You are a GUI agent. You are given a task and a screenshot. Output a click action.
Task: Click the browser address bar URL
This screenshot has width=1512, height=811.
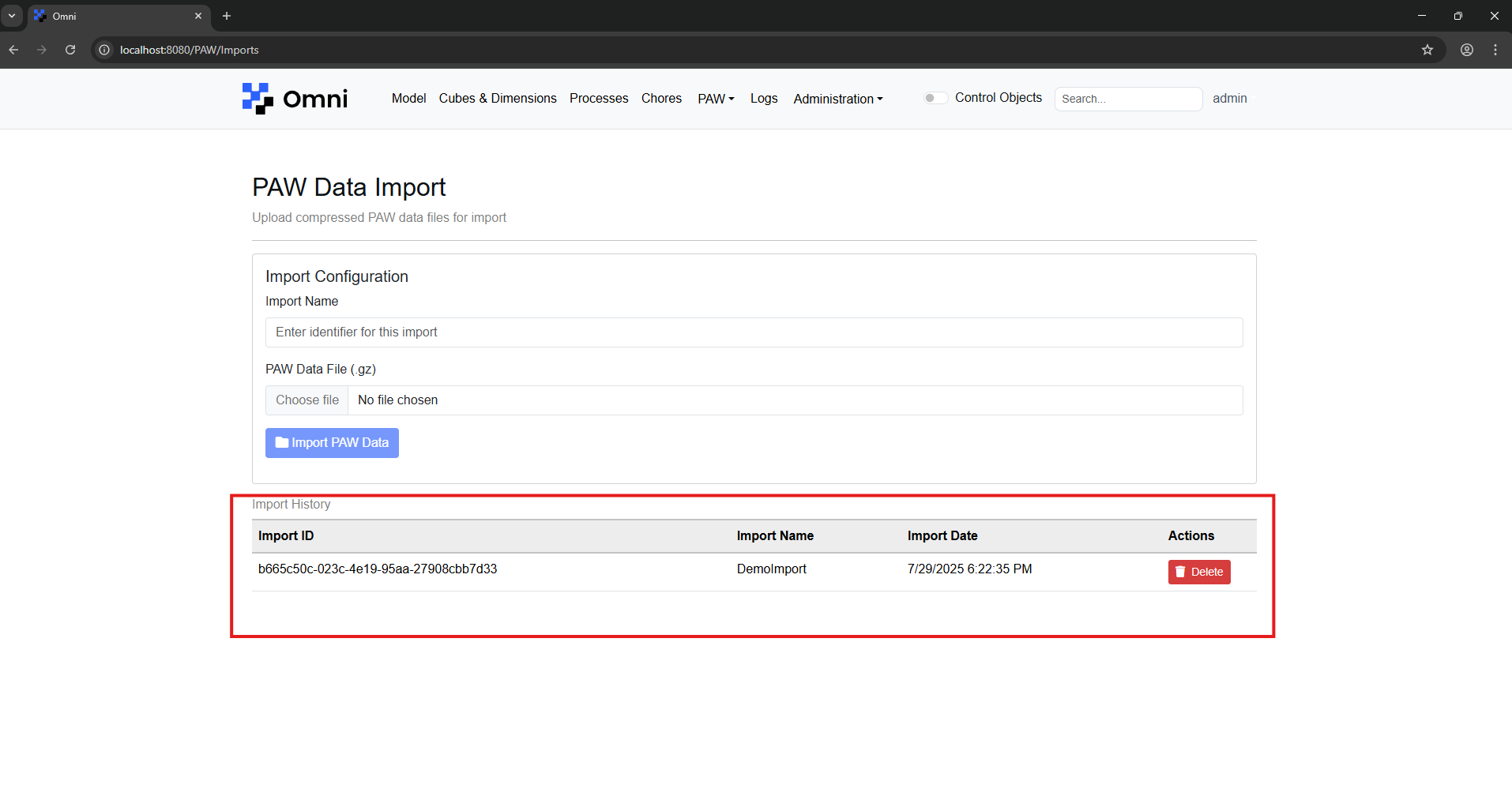point(190,50)
